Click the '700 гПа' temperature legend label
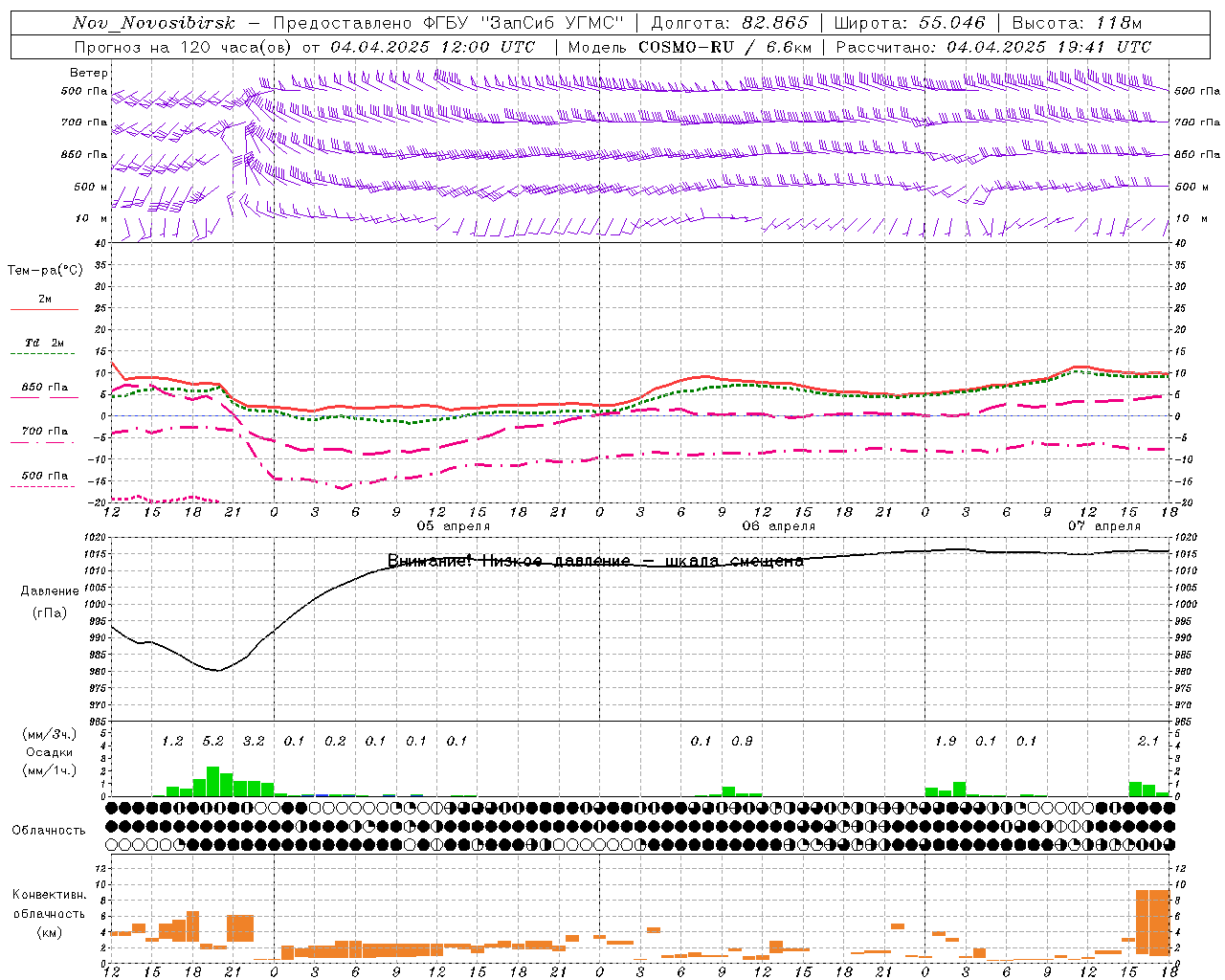 pyautogui.click(x=44, y=432)
